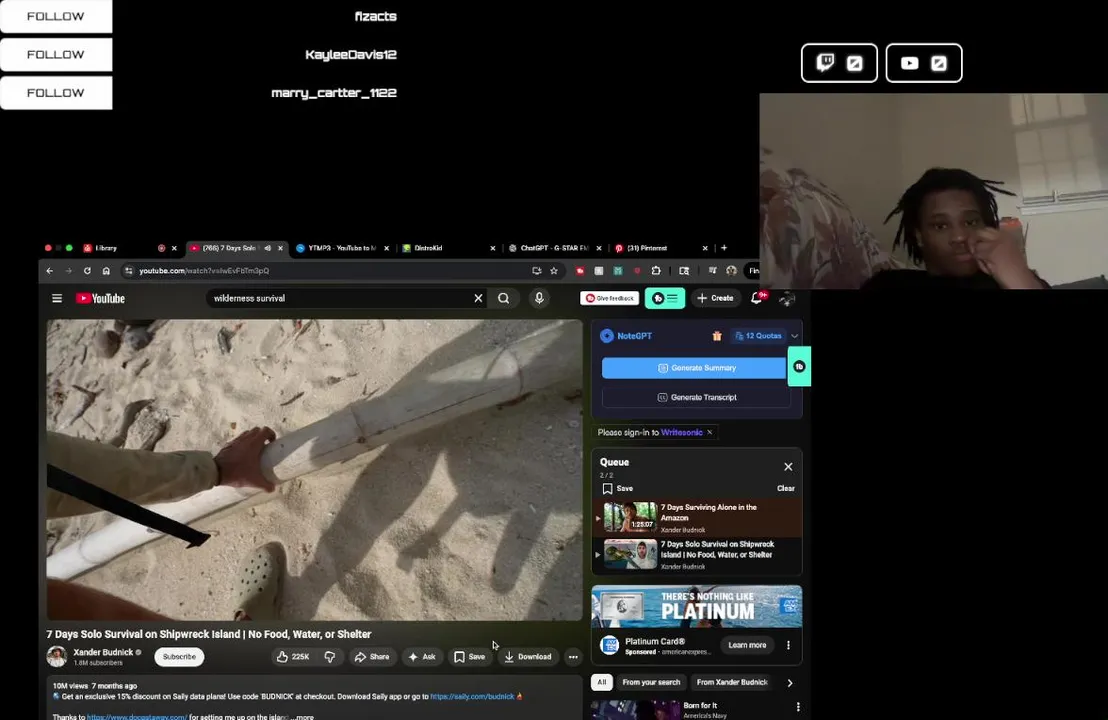
Task: Clear the queue
Action: pos(786,488)
